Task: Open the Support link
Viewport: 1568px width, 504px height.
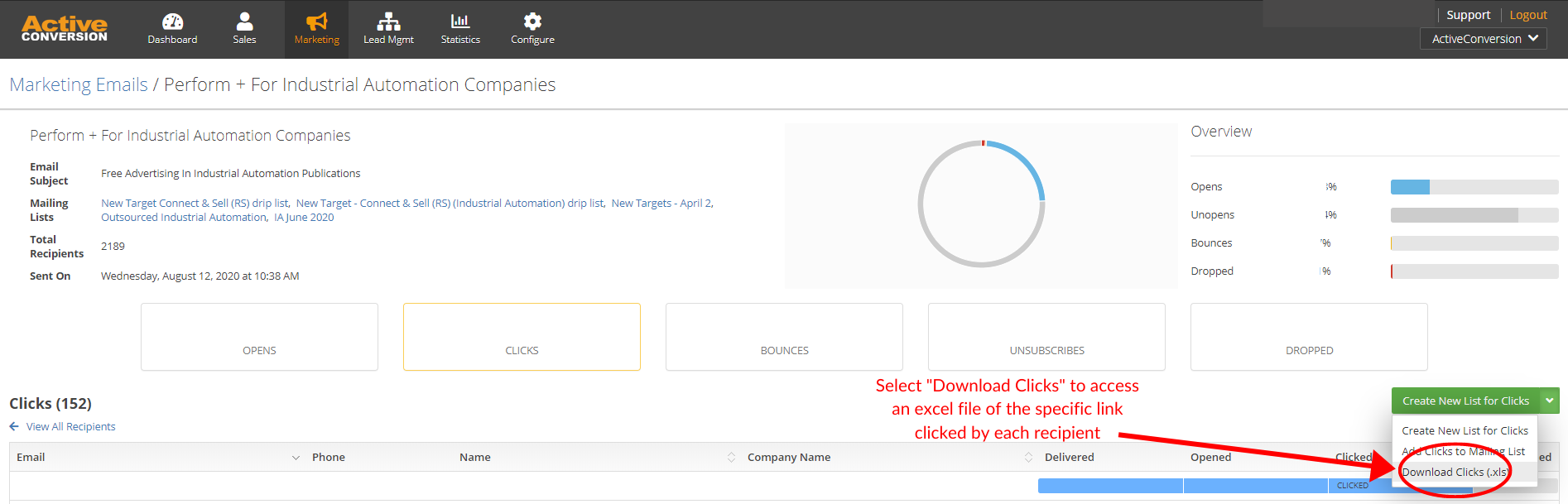Action: coord(1468,15)
